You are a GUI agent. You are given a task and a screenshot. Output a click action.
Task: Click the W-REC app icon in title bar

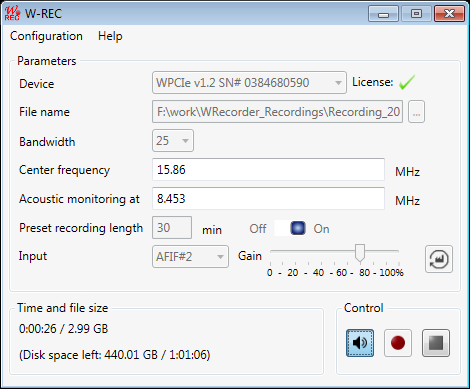point(12,13)
